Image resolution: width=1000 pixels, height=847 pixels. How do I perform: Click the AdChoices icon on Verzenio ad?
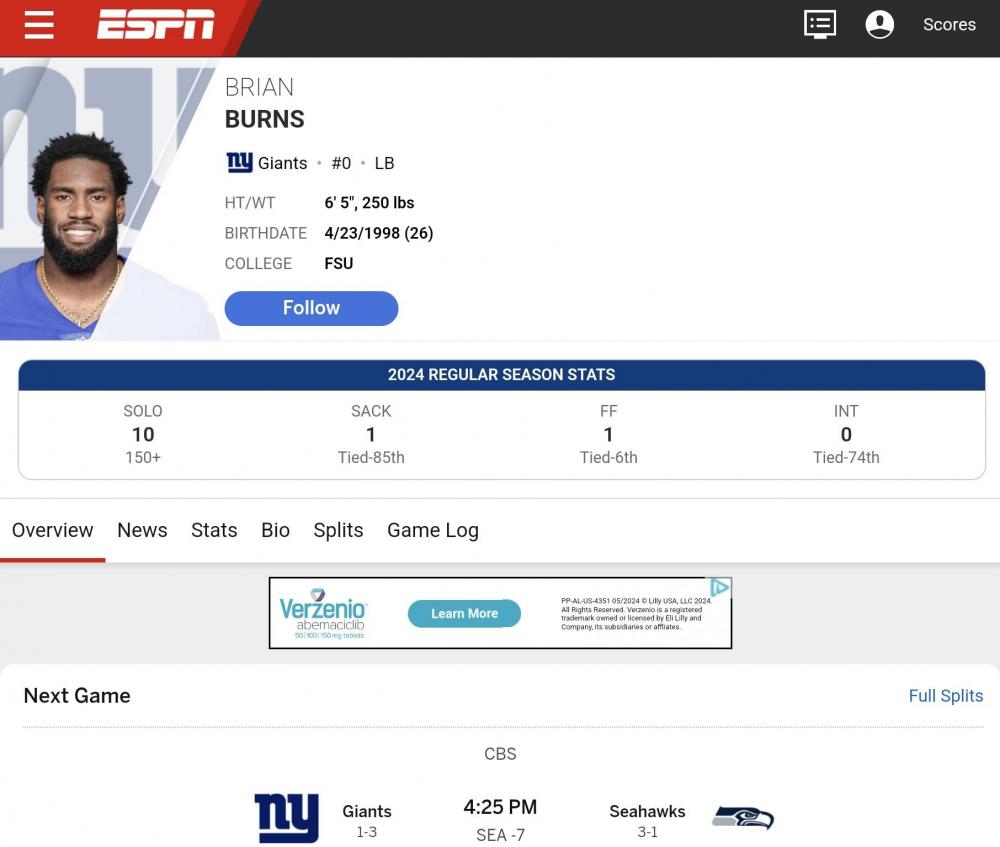click(x=720, y=588)
